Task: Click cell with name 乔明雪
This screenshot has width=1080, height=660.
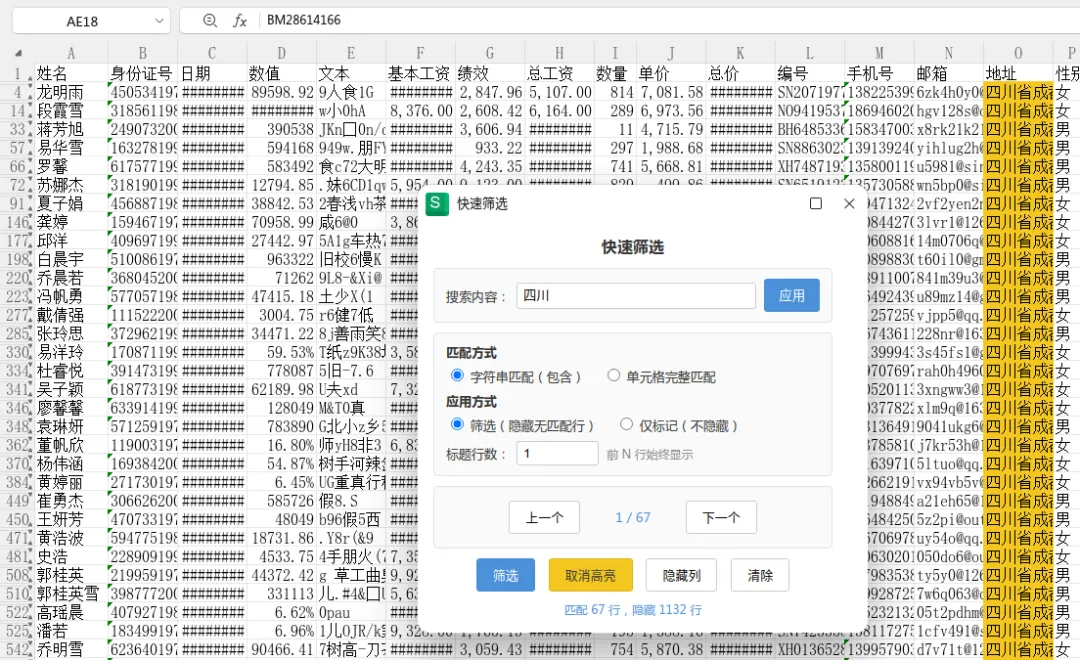Action: 70,649
